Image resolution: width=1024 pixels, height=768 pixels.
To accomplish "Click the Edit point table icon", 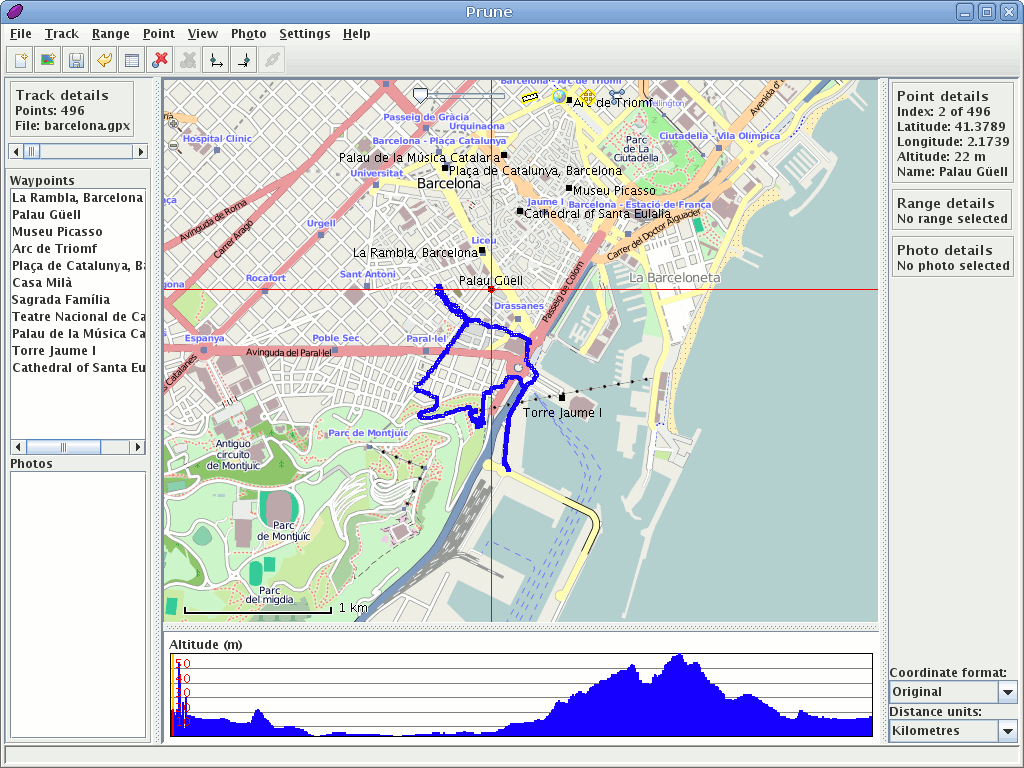I will pyautogui.click(x=133, y=61).
